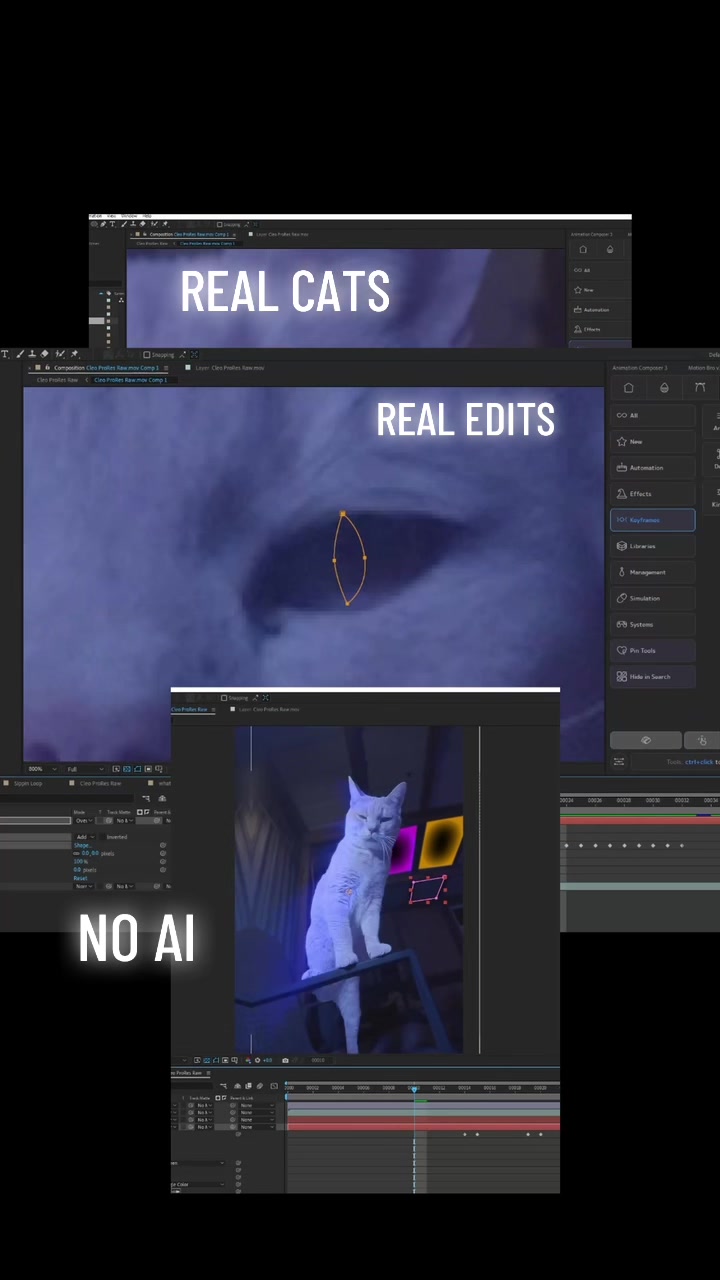The width and height of the screenshot is (720, 1280).
Task: Select the Eraser tool in middle window toolbar
Action: click(x=44, y=354)
